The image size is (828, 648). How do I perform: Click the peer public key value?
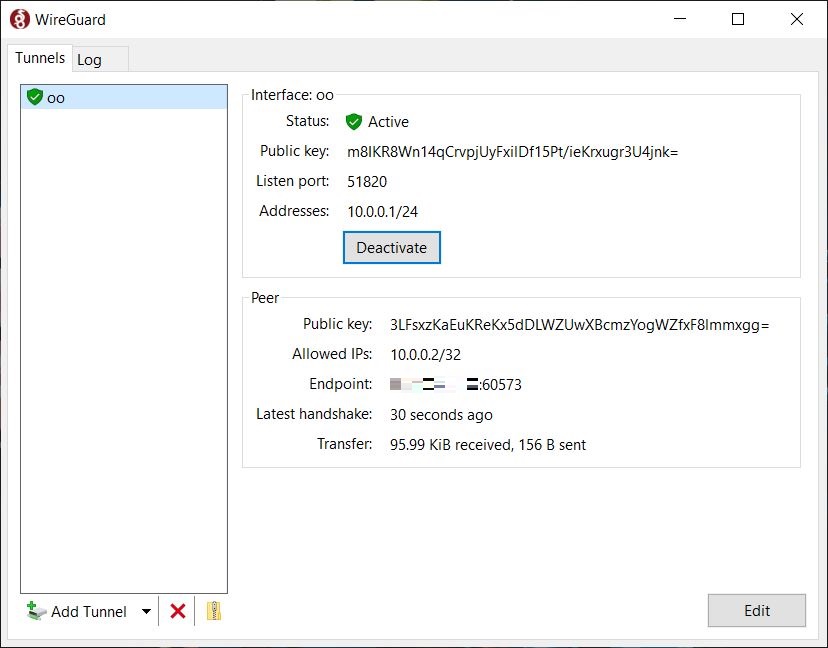(x=579, y=325)
